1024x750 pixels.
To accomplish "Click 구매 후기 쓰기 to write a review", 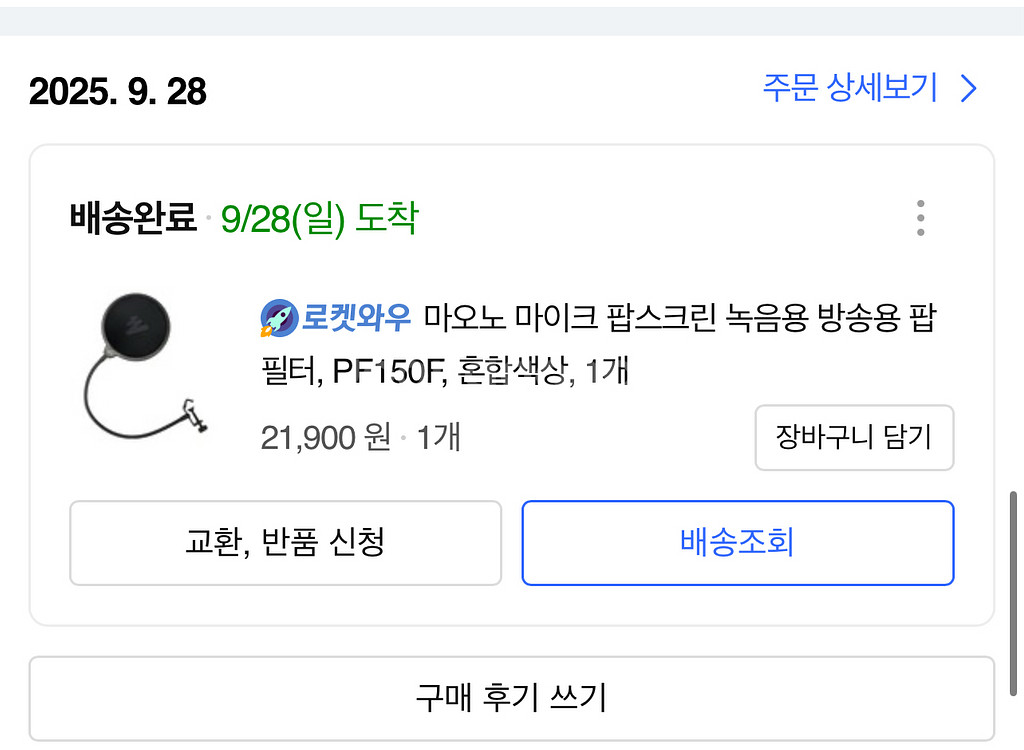I will point(512,698).
